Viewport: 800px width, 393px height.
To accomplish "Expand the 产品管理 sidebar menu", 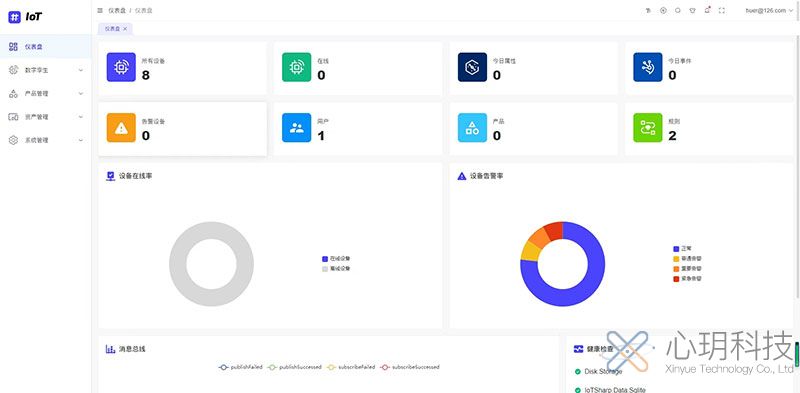I will click(x=45, y=93).
